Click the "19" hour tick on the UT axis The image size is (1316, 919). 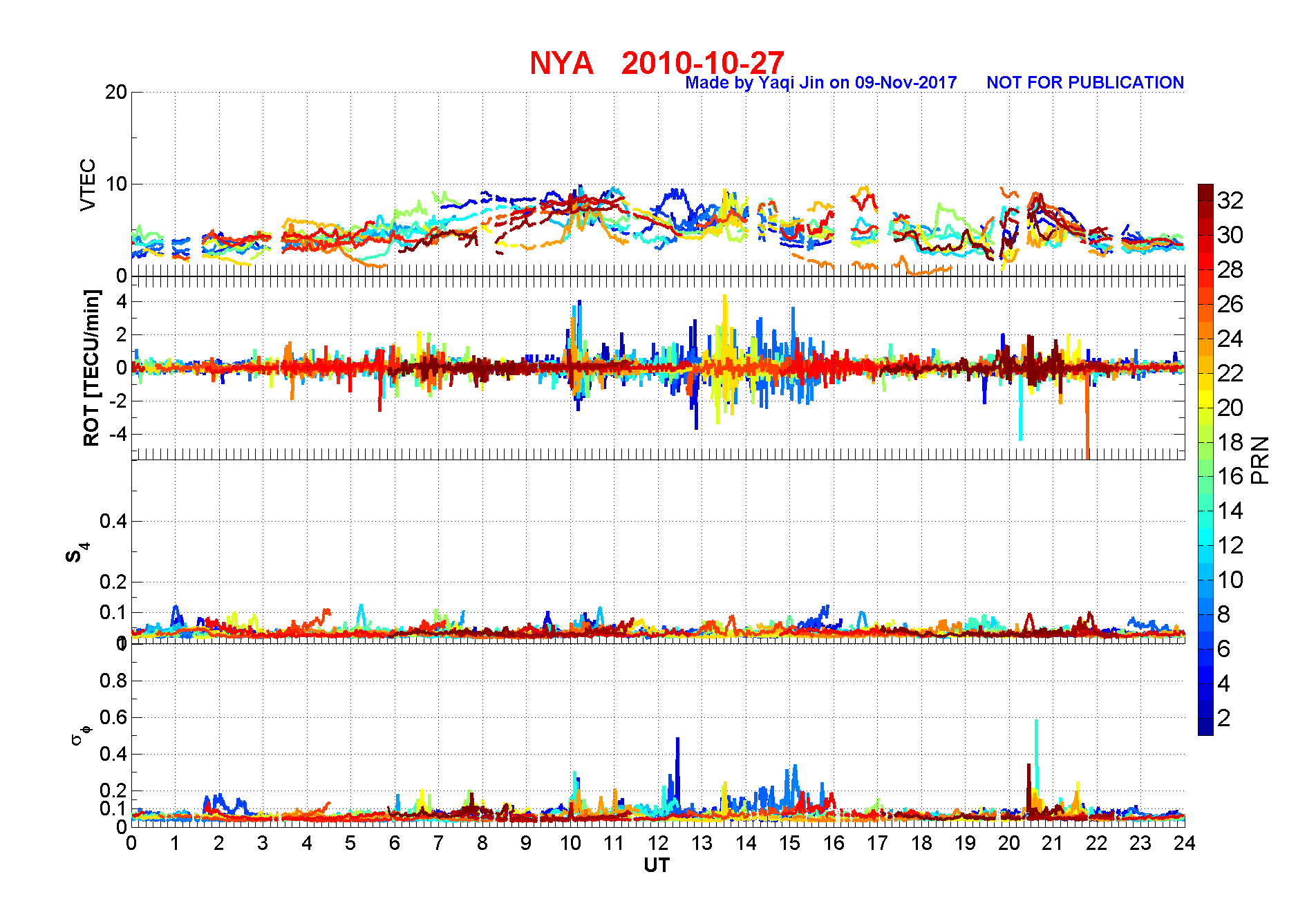click(965, 843)
